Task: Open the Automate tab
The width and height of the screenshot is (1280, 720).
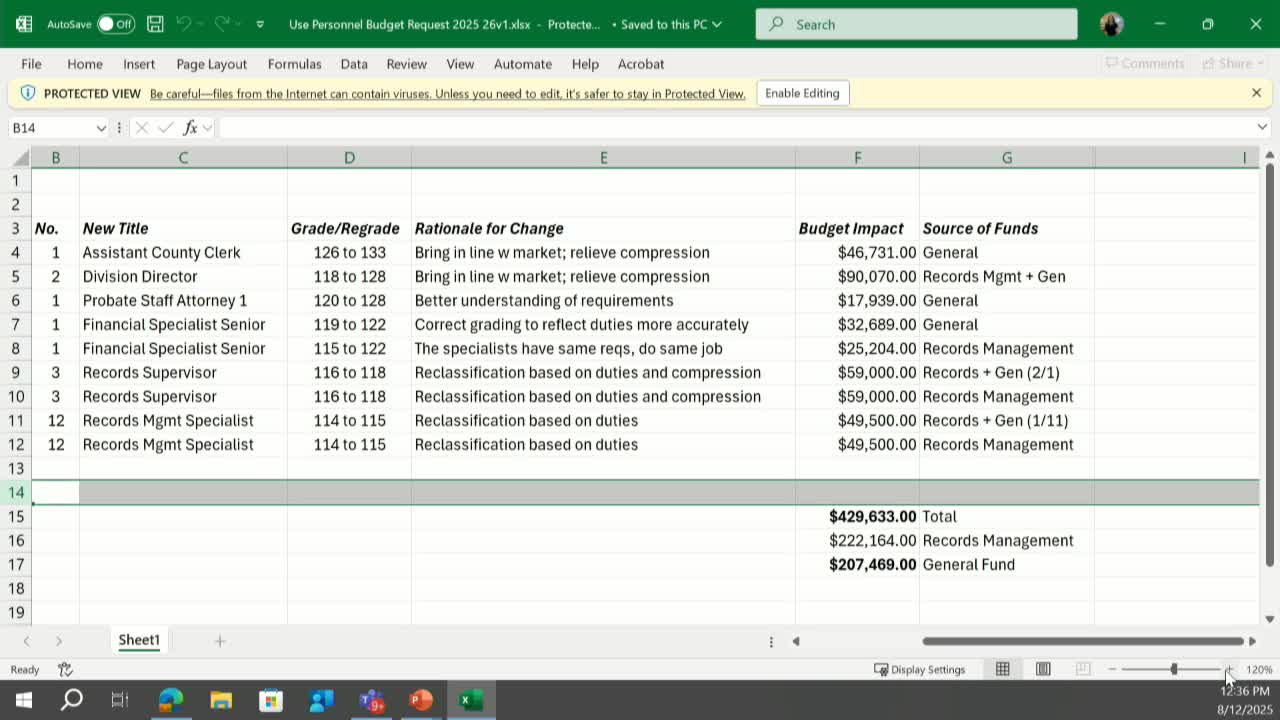Action: pyautogui.click(x=523, y=64)
